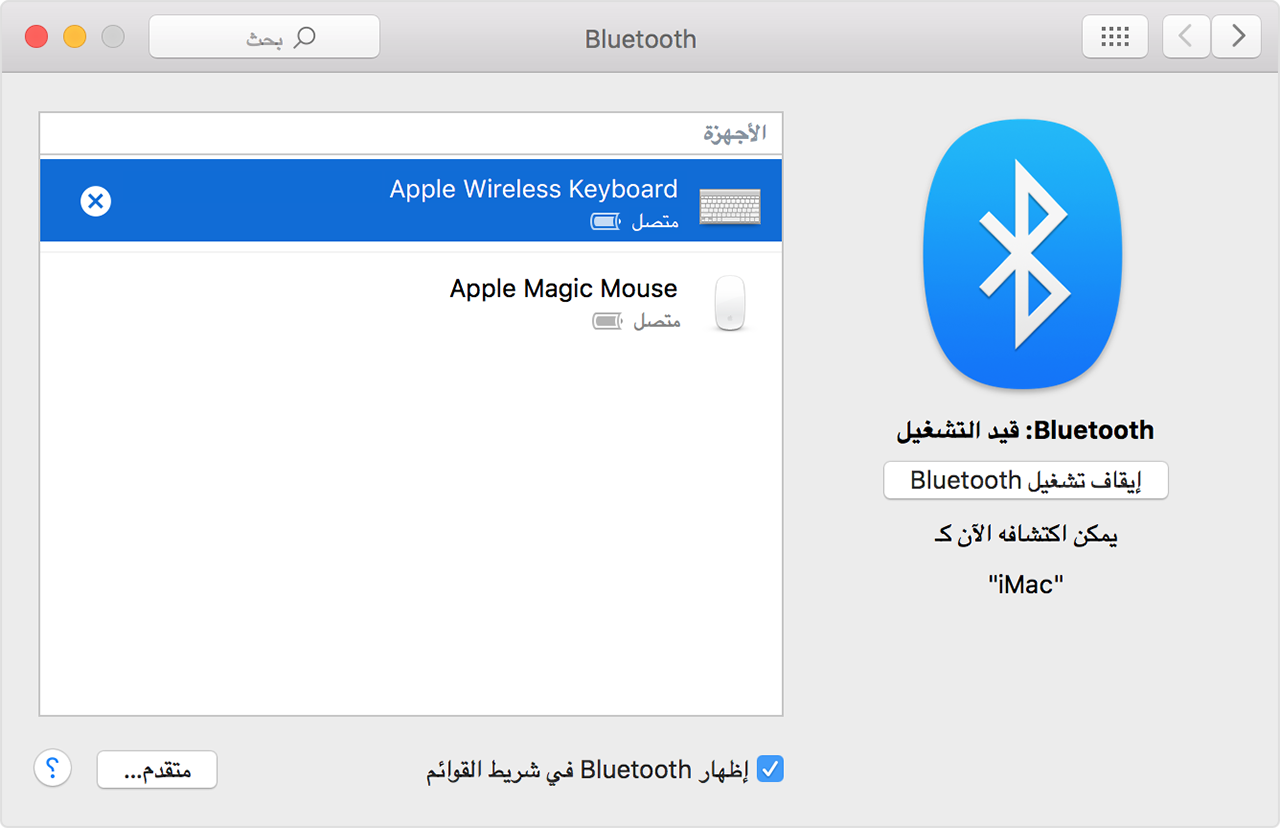The height and width of the screenshot is (828, 1280).
Task: Show all preferences grid icon
Action: (1115, 37)
